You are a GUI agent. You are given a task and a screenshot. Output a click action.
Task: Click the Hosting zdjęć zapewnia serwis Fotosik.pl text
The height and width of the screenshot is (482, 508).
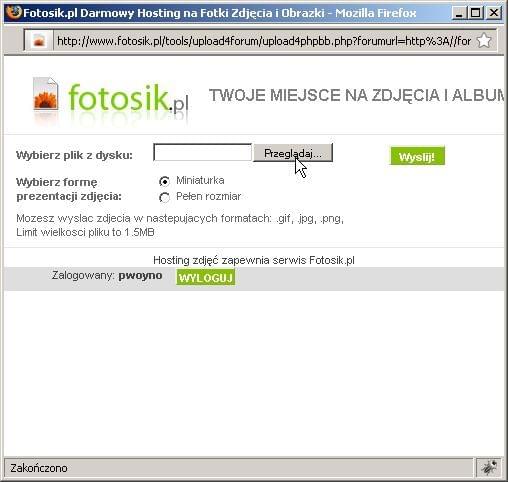coord(254,260)
